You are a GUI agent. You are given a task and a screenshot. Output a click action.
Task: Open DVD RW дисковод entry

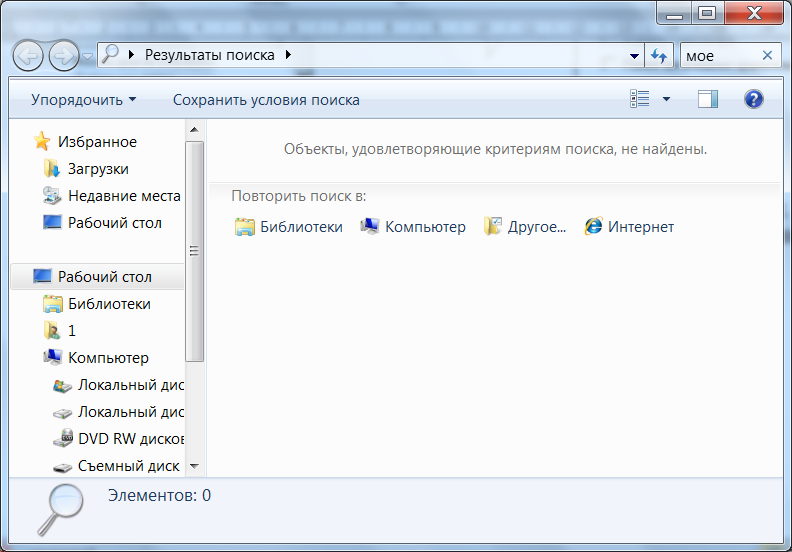tap(131, 439)
